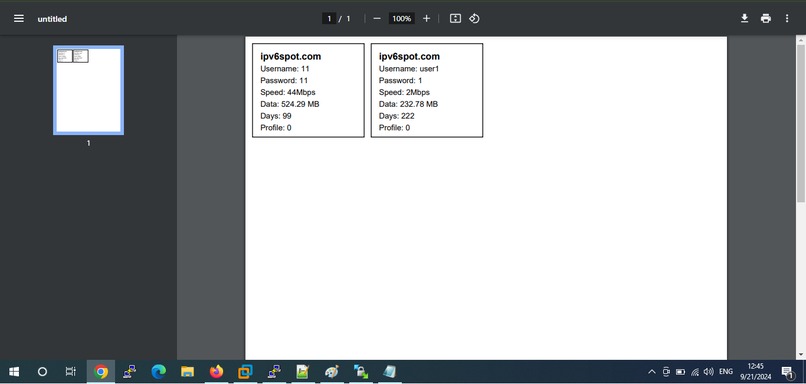
Task: Open Firefox from the taskbar
Action: coord(216,371)
